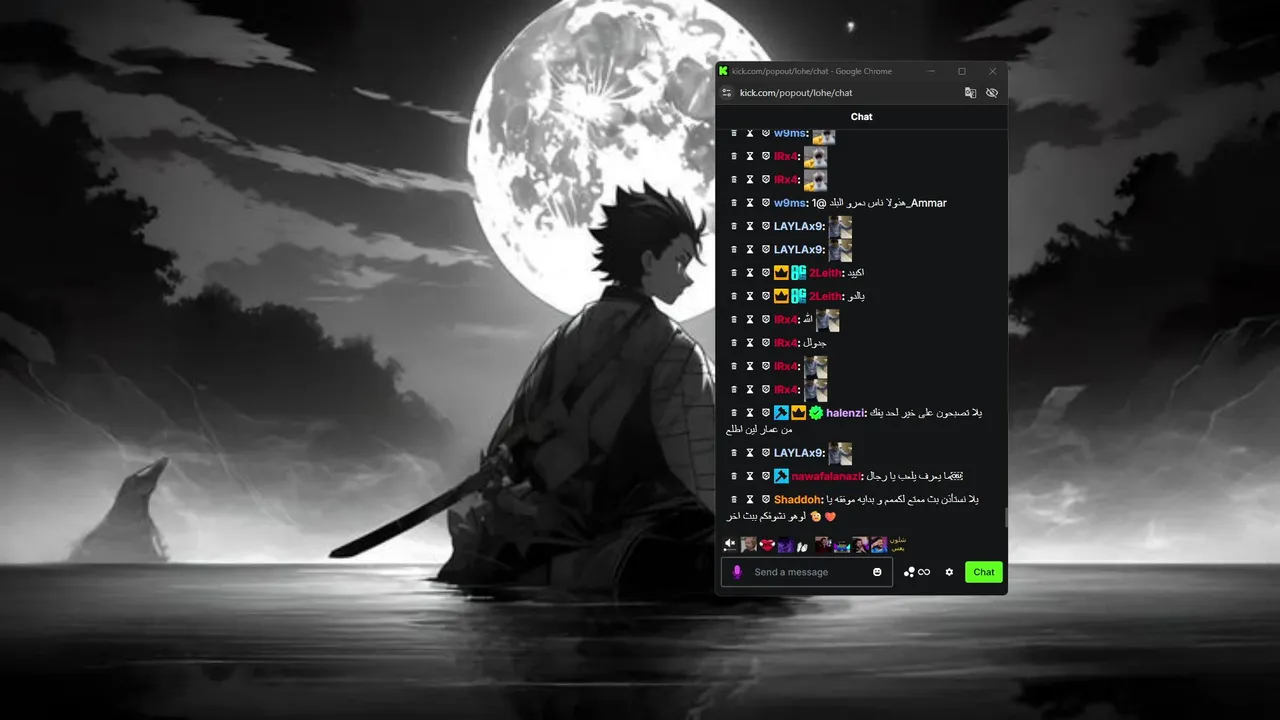Insert the purple character emote
Screen dimensions: 1280x720
pyautogui.click(x=785, y=545)
